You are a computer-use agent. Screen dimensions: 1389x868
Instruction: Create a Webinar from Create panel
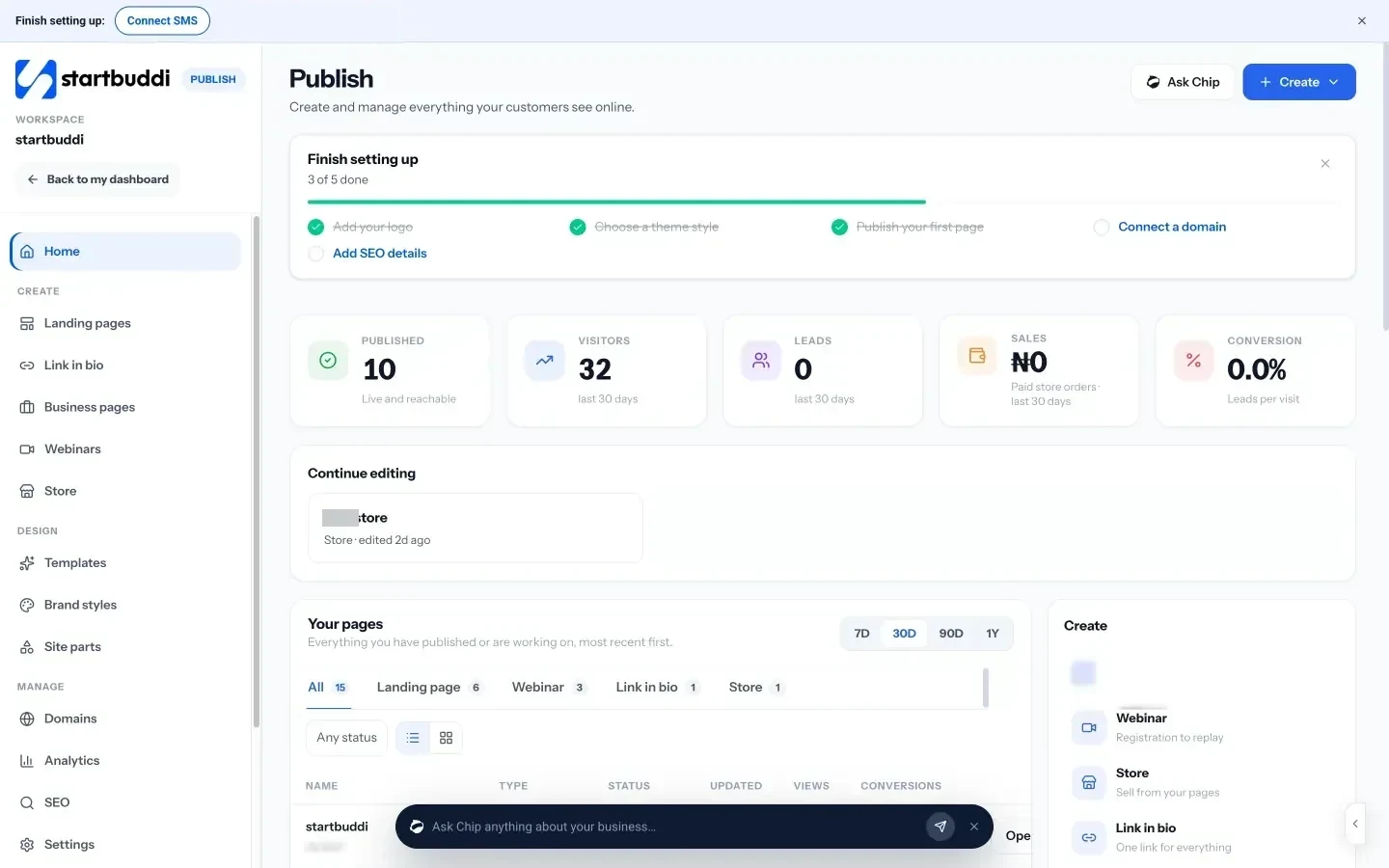(x=1202, y=727)
